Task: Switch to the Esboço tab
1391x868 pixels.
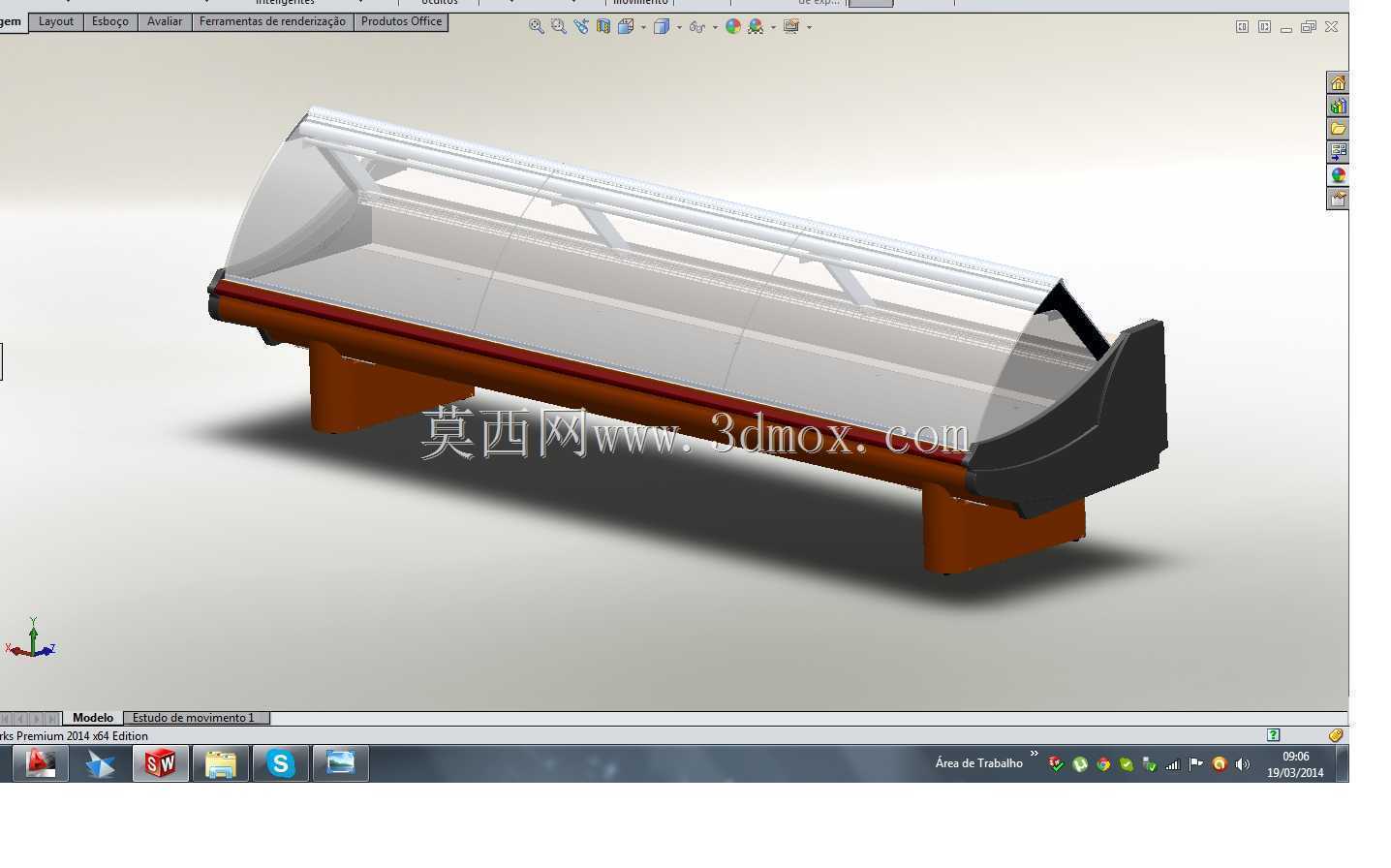Action: [110, 21]
